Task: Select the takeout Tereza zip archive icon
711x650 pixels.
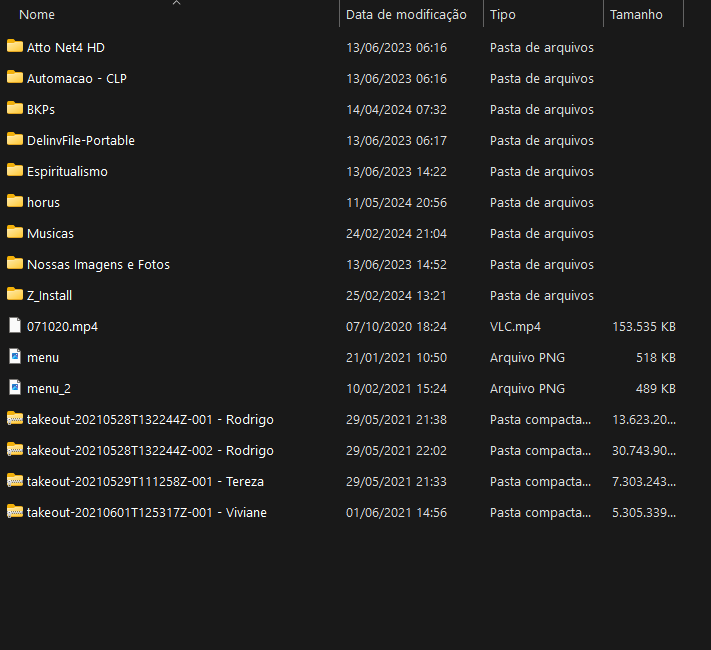Action: [x=15, y=480]
